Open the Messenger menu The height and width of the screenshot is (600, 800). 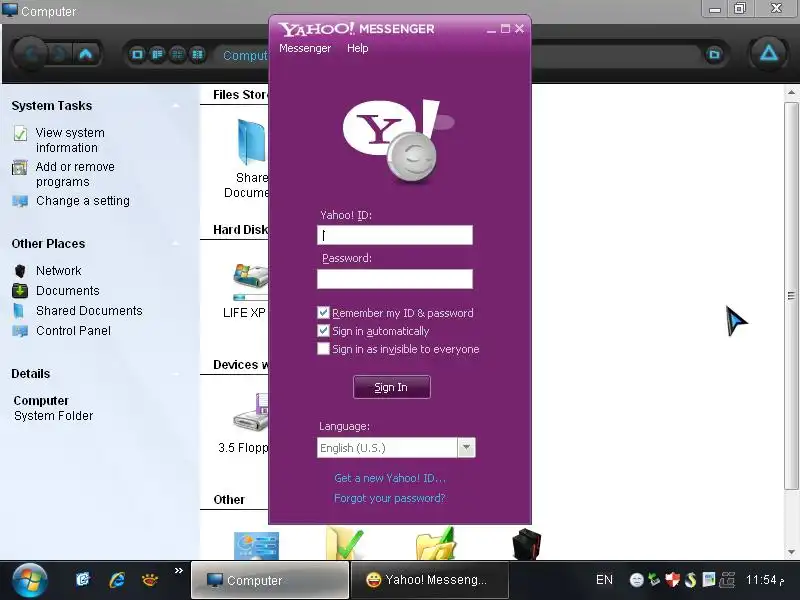coord(305,48)
